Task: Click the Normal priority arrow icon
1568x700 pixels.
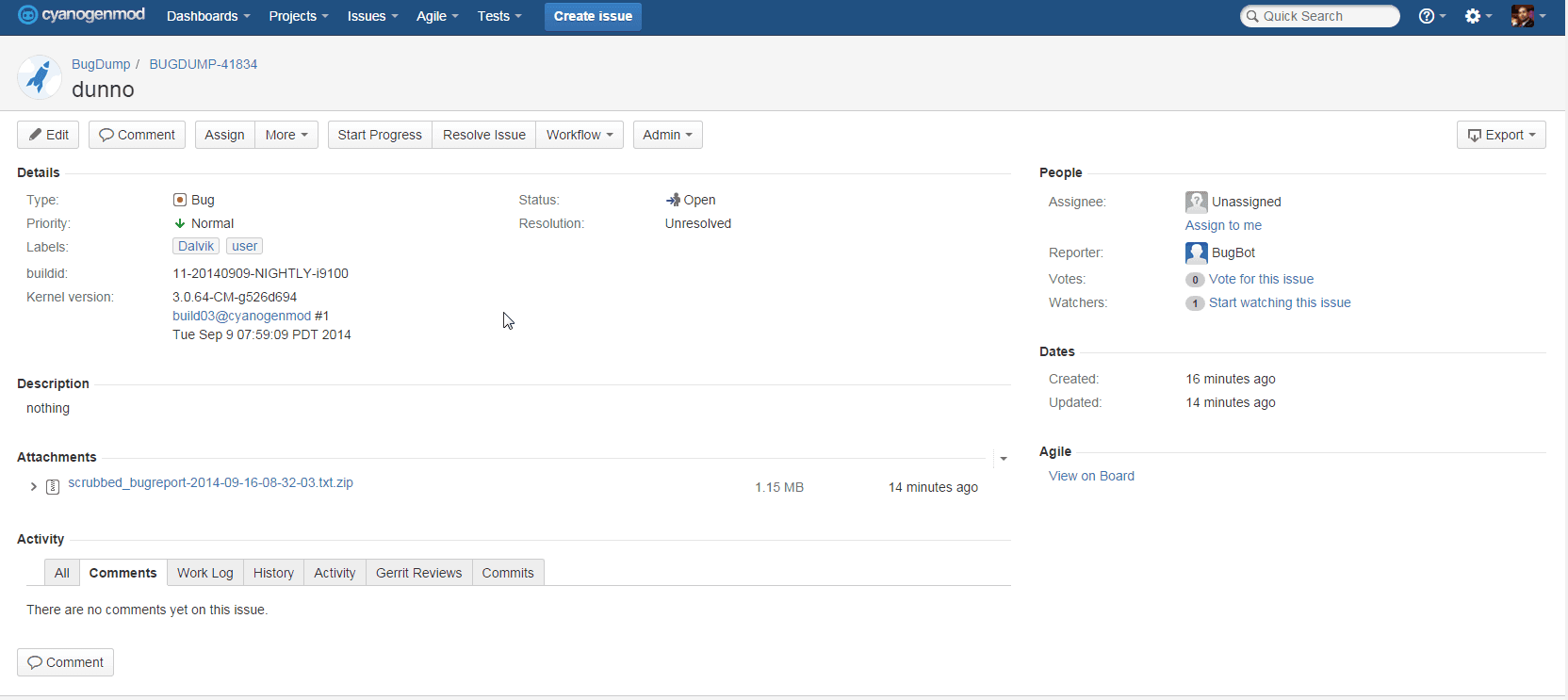Action: click(x=180, y=223)
